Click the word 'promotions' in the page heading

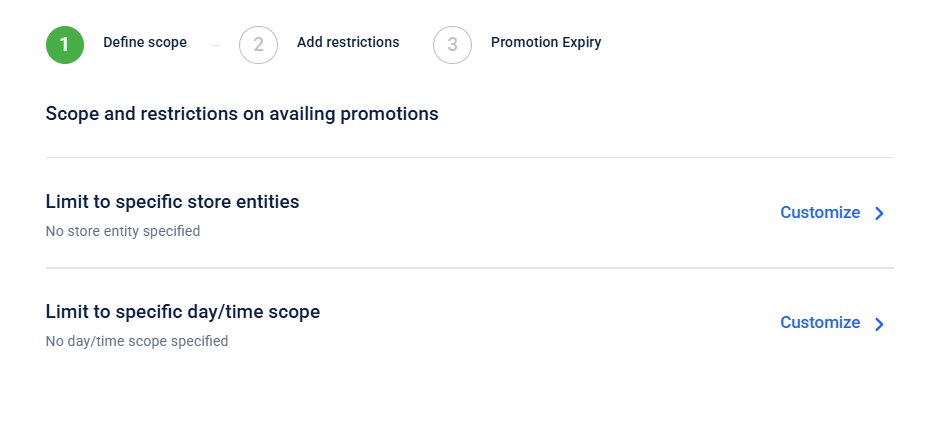pos(389,114)
